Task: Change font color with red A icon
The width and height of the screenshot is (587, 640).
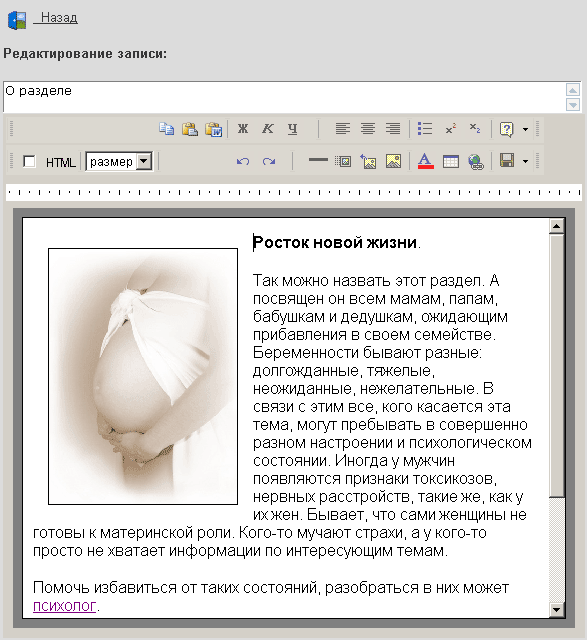Action: click(x=425, y=162)
